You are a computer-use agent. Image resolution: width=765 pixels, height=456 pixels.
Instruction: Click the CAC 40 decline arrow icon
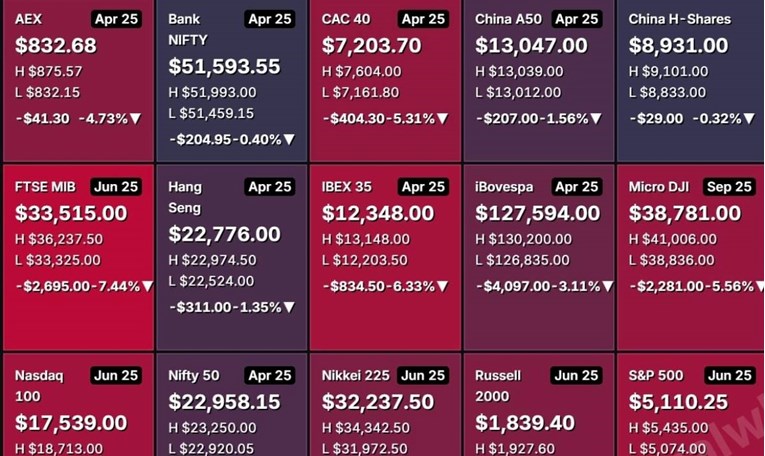(442, 118)
